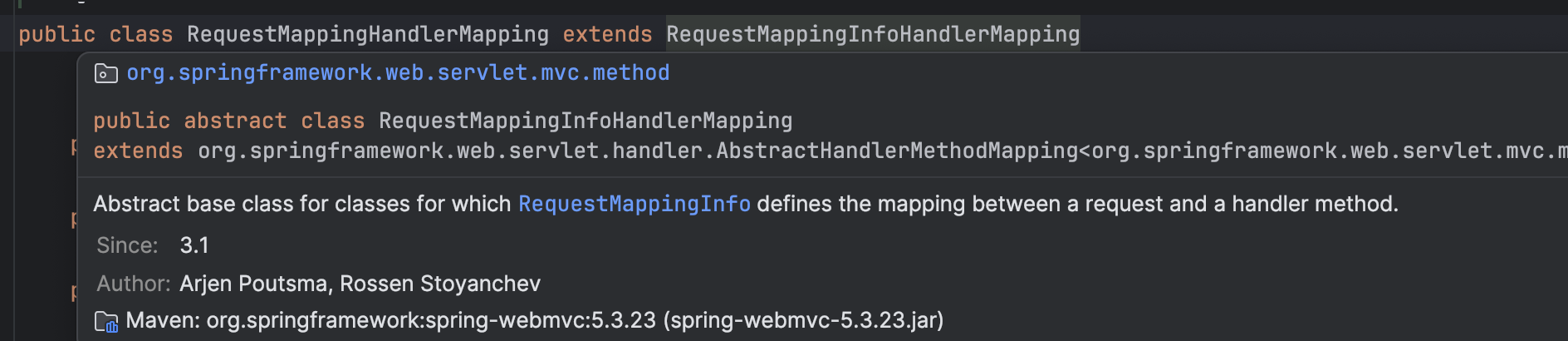Click the Maven library icon
Image resolution: width=1568 pixels, height=341 pixels.
coord(106,321)
